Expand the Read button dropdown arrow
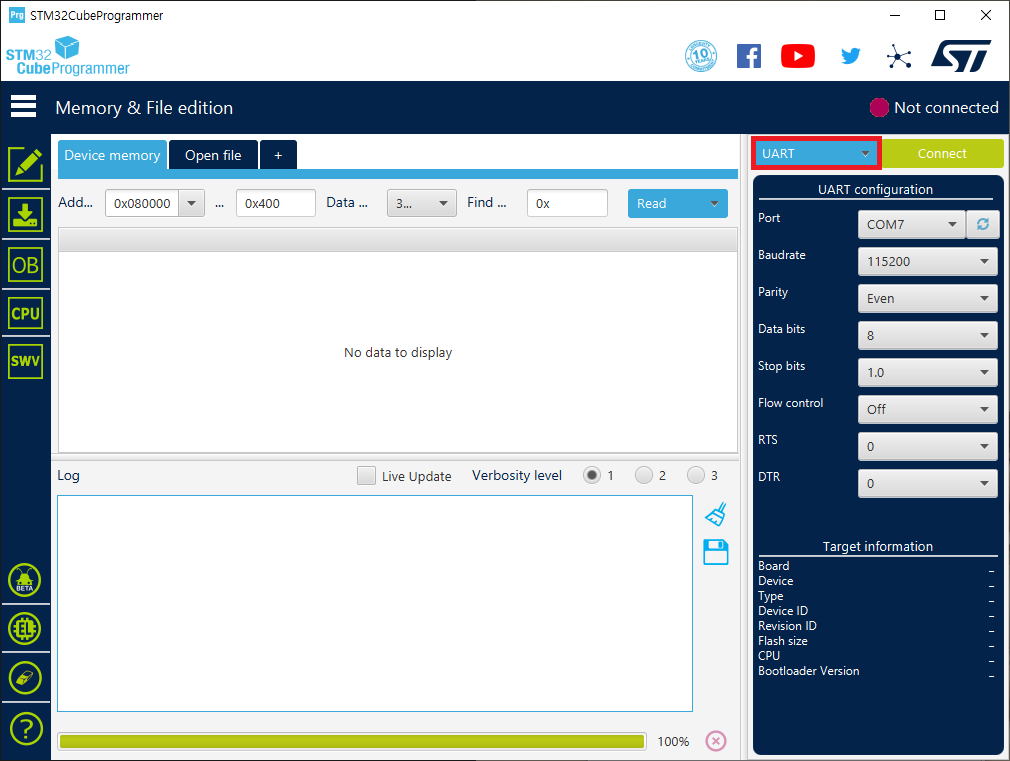This screenshot has height=761, width=1010. (714, 204)
